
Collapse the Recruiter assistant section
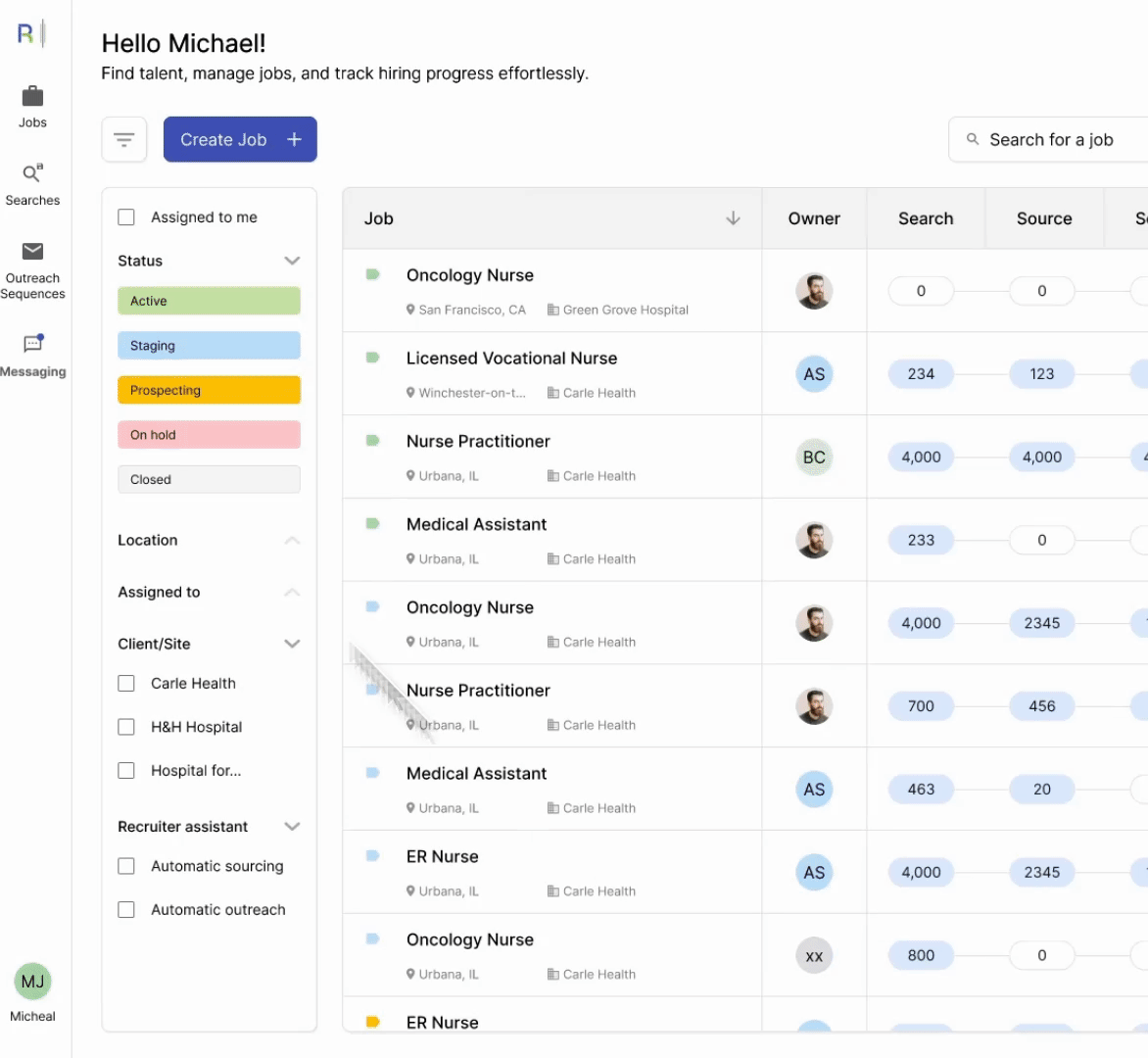pos(292,826)
